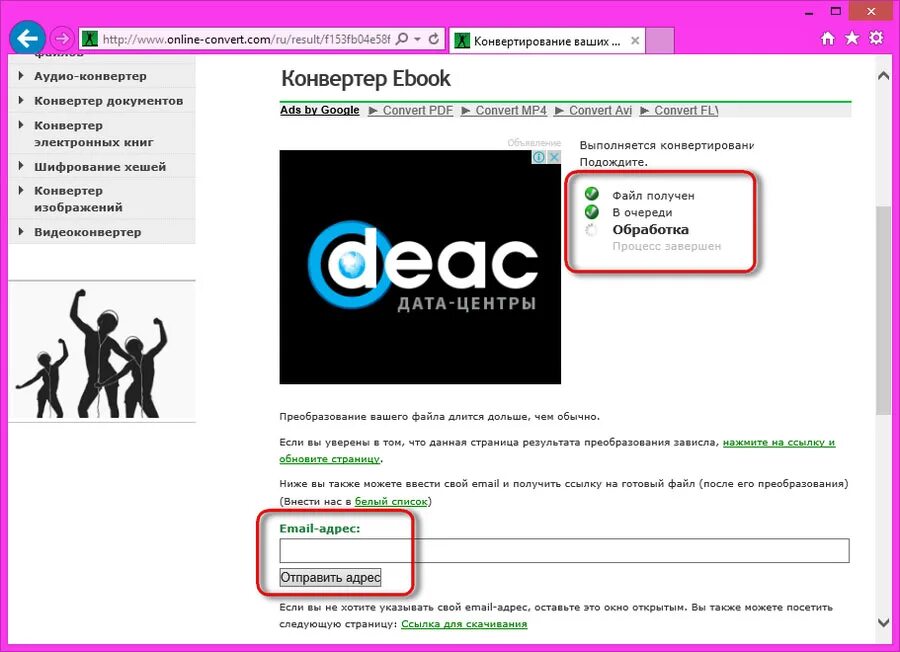Click the search magnifier in address bar
Viewport: 900px width, 652px height.
click(402, 39)
